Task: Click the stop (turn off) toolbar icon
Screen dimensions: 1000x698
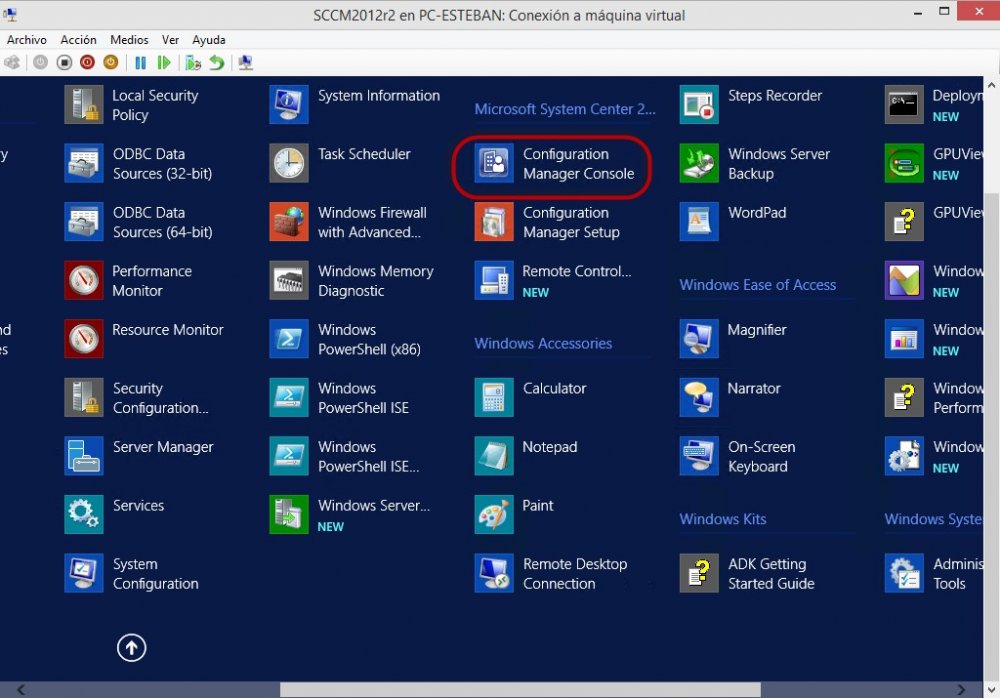Action: point(64,63)
